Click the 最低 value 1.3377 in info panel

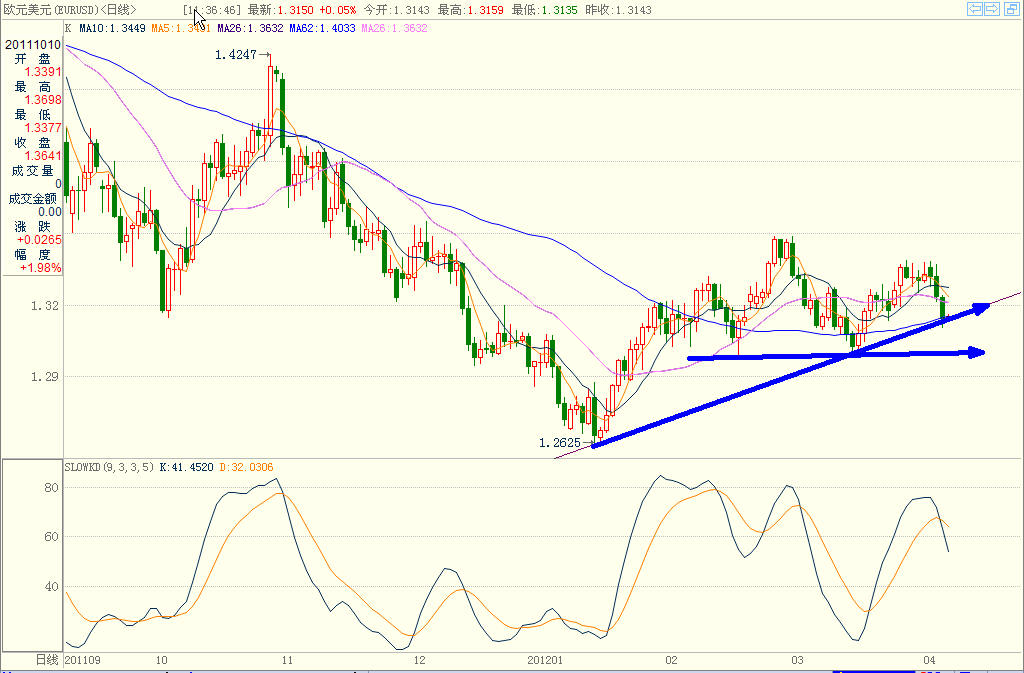click(43, 128)
